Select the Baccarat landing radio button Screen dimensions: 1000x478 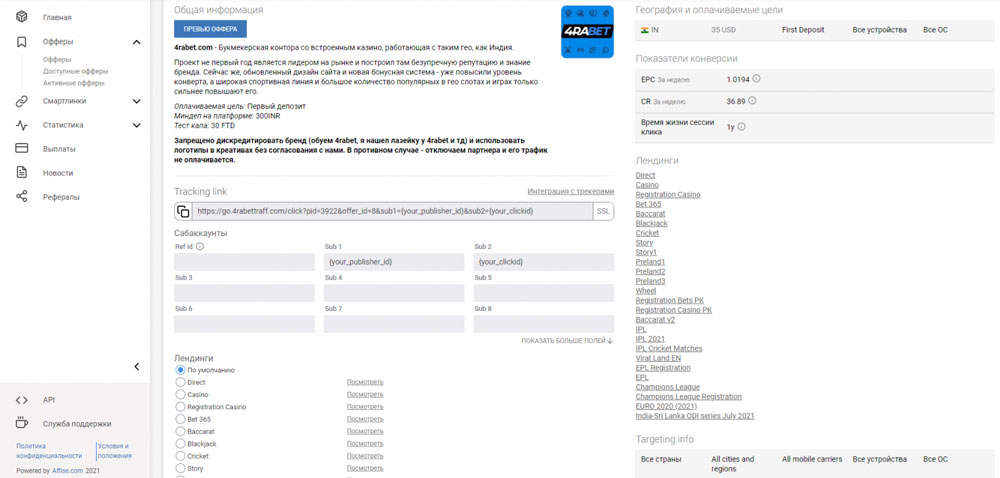(x=180, y=431)
